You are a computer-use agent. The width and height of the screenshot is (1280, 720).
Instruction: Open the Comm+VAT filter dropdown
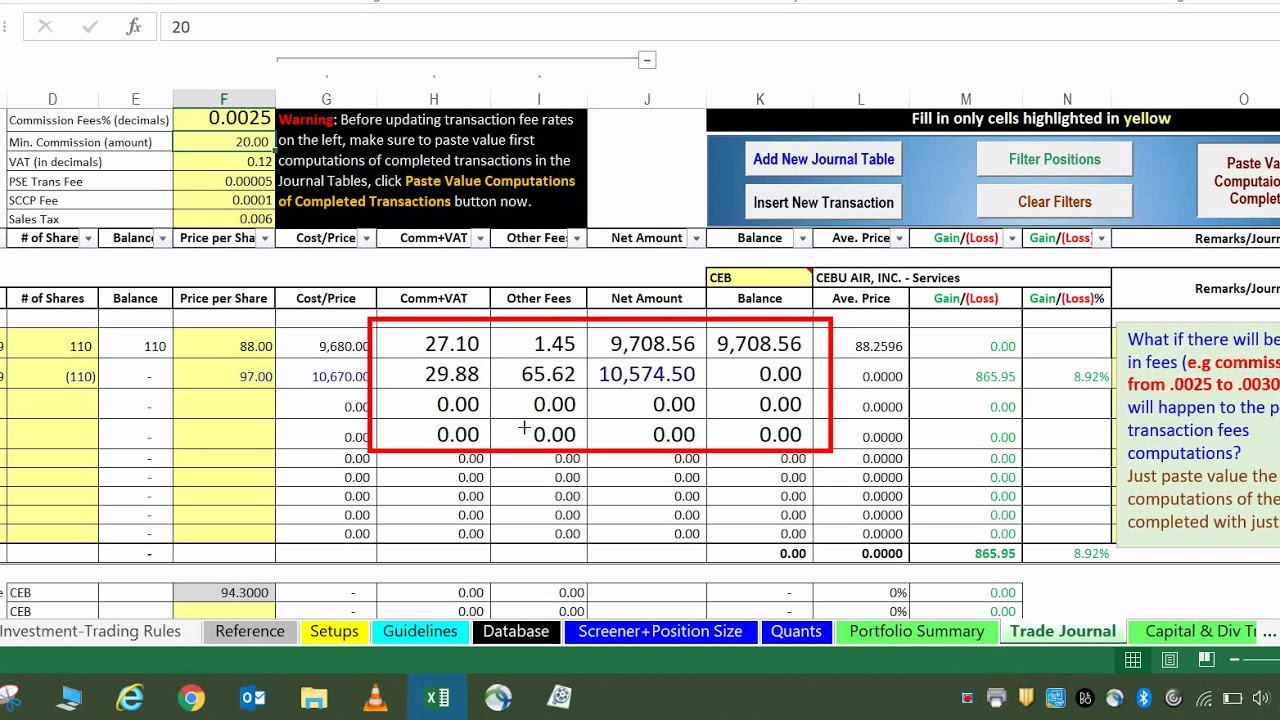coord(479,238)
